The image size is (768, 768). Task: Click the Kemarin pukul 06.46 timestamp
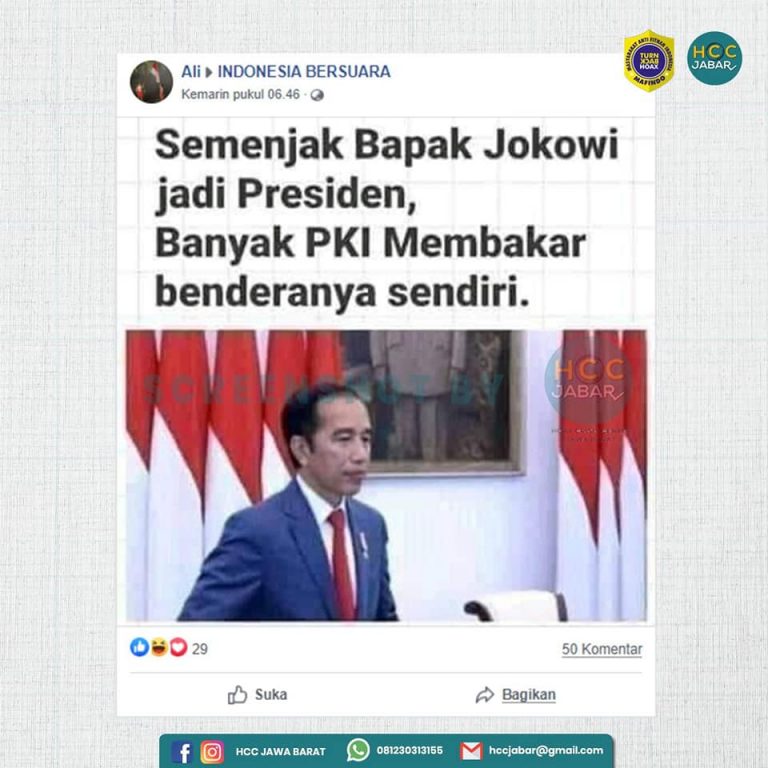[x=240, y=95]
